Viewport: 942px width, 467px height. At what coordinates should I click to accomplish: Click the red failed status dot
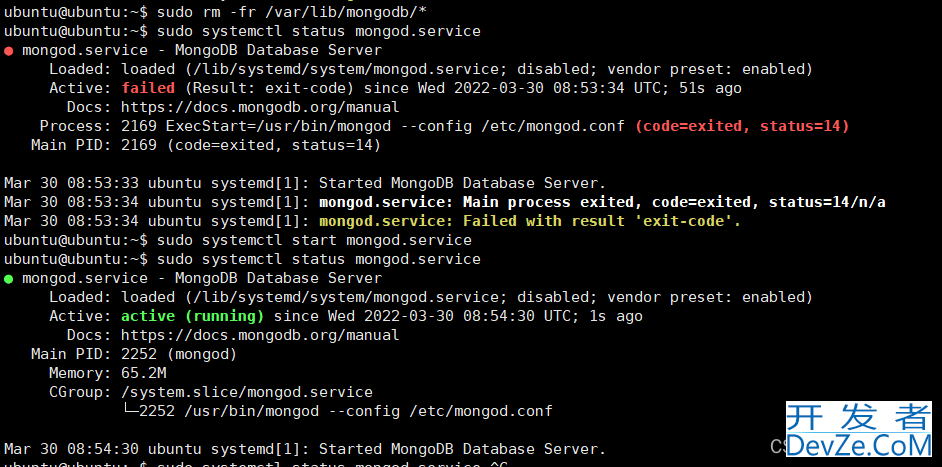8,51
